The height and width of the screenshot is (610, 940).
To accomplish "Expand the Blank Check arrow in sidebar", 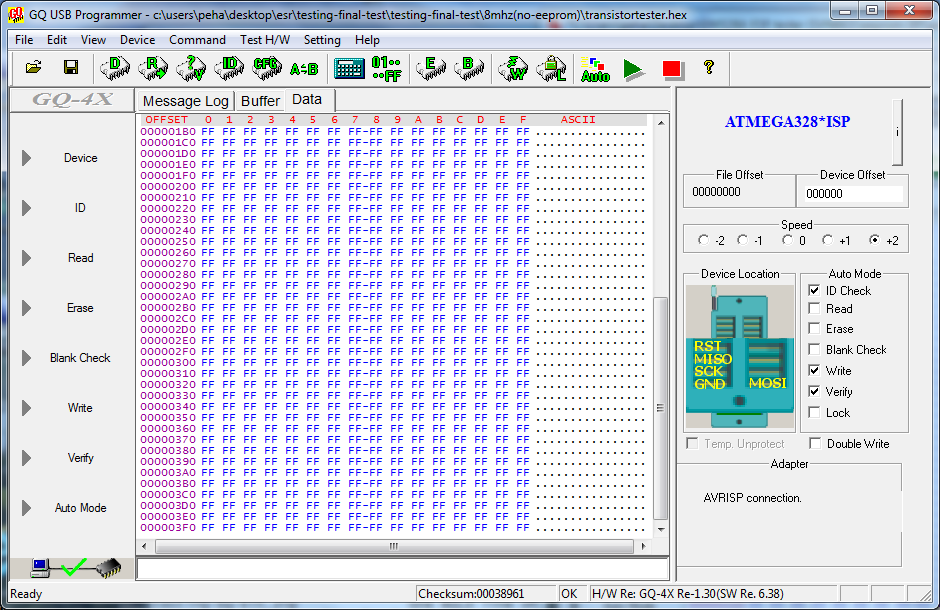I will [x=27, y=358].
